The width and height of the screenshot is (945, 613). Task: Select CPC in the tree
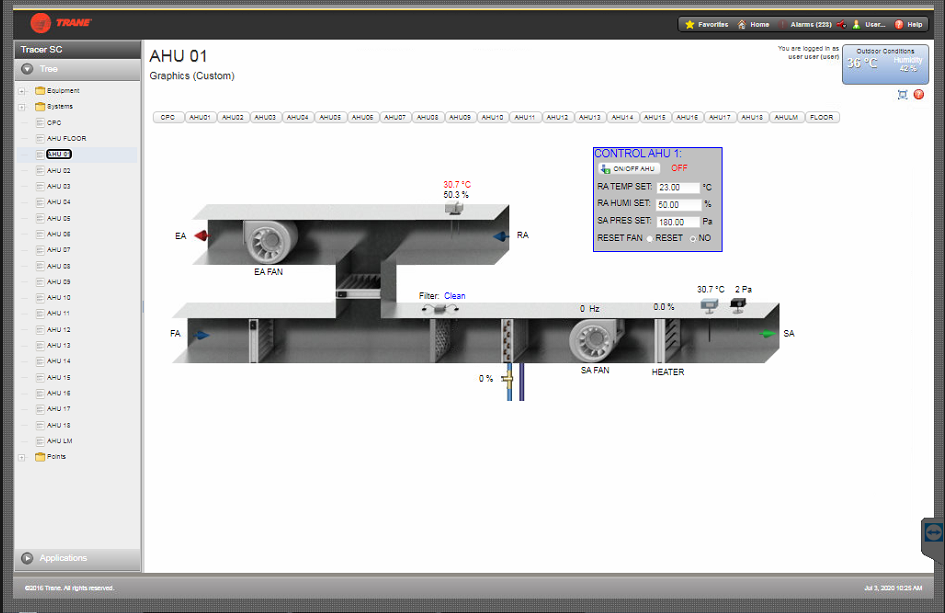tap(54, 122)
